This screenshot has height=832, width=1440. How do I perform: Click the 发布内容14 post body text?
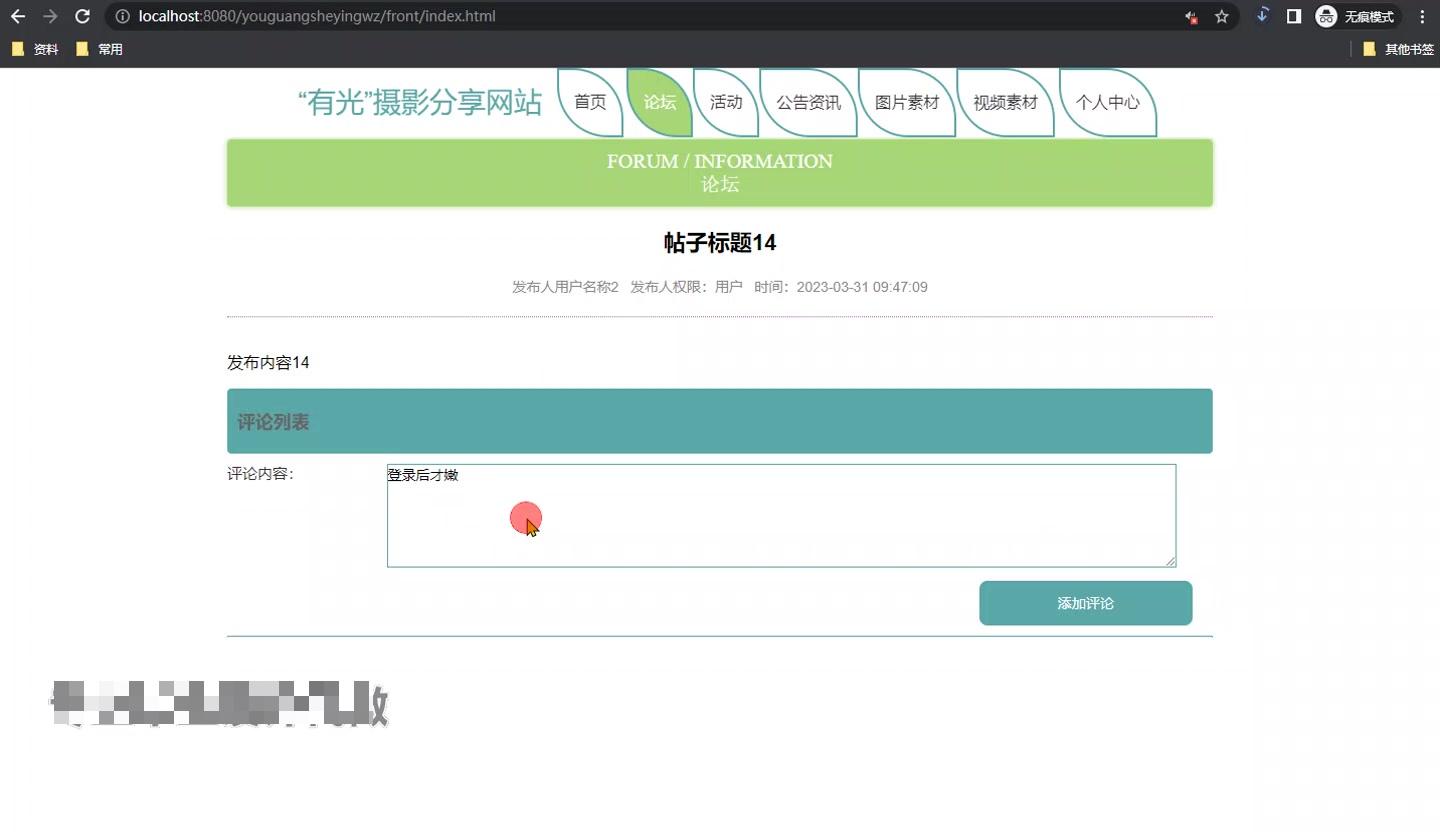(268, 363)
